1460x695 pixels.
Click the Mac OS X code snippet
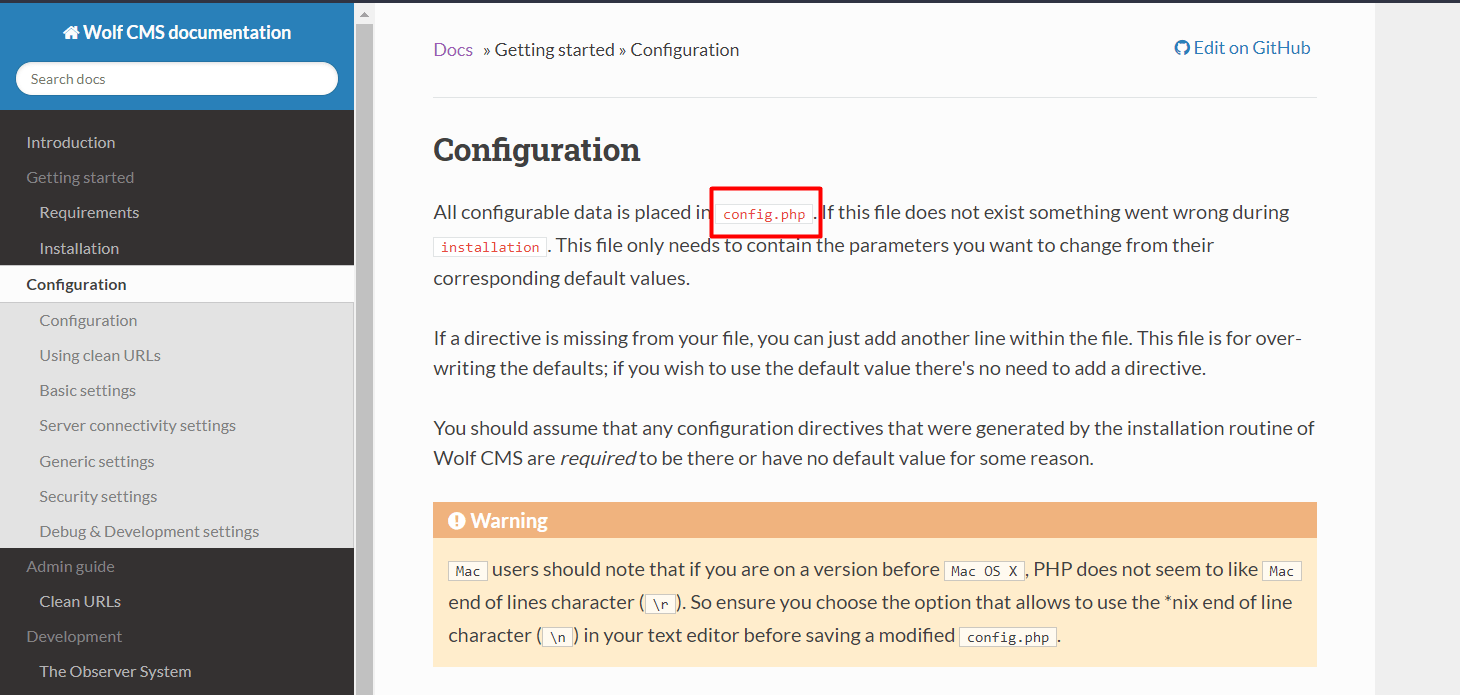coord(985,571)
